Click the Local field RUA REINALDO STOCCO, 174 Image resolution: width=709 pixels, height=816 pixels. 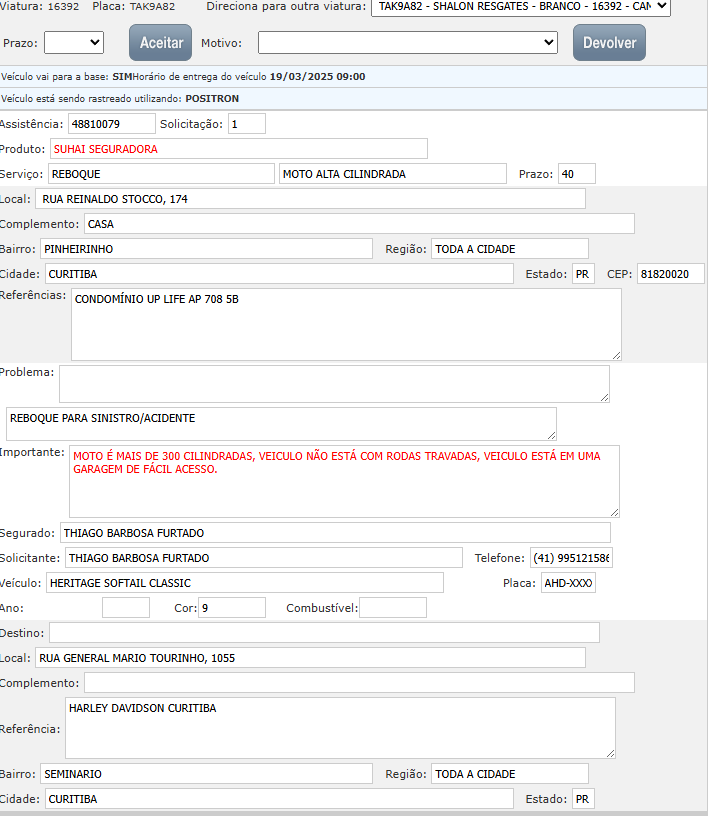tap(310, 199)
